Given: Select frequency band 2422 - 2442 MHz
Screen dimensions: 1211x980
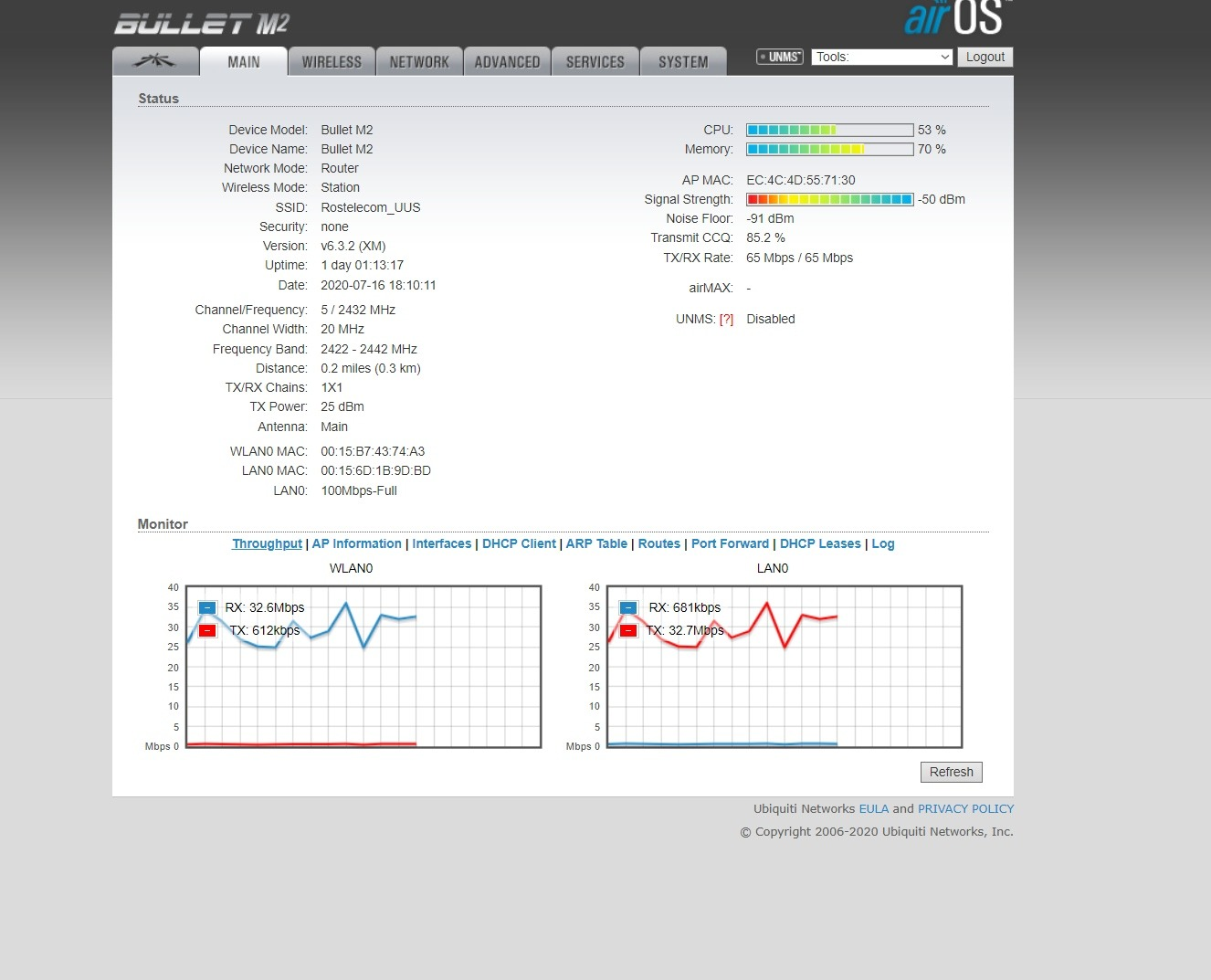Looking at the screenshot, I should click(369, 349).
